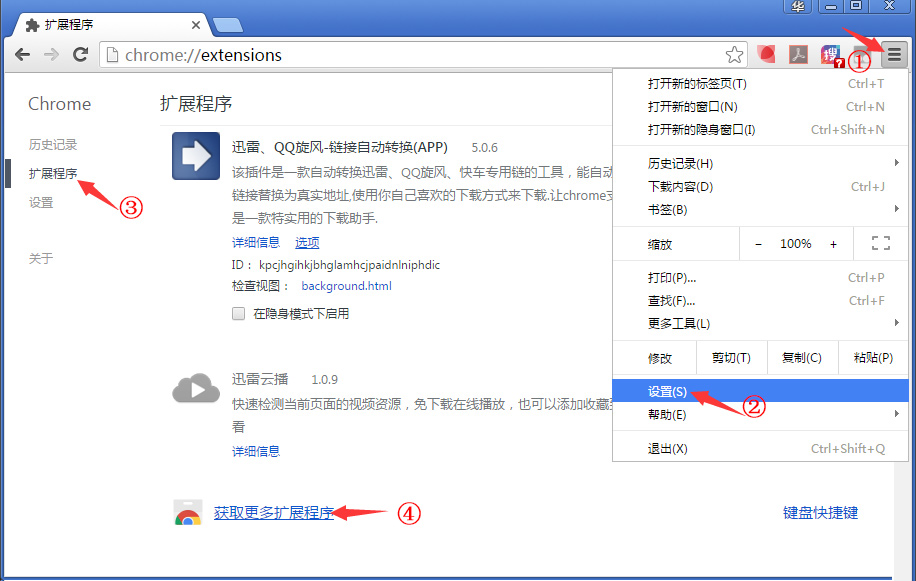Screen dimensions: 916x581
Task: Click the Sogou extension icon
Action: tap(830, 55)
